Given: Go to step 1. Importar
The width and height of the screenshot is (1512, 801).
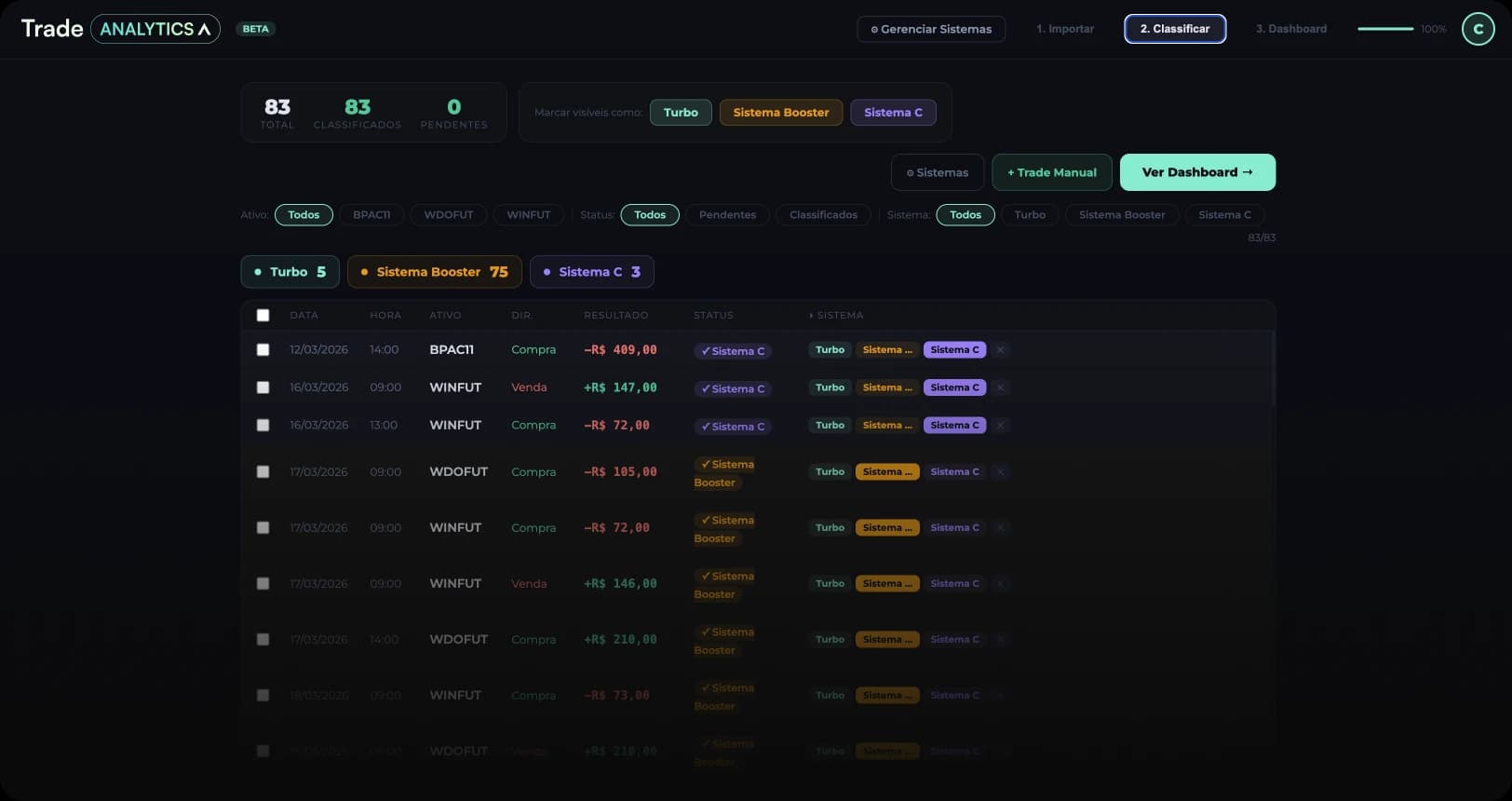Looking at the screenshot, I should point(1065,29).
